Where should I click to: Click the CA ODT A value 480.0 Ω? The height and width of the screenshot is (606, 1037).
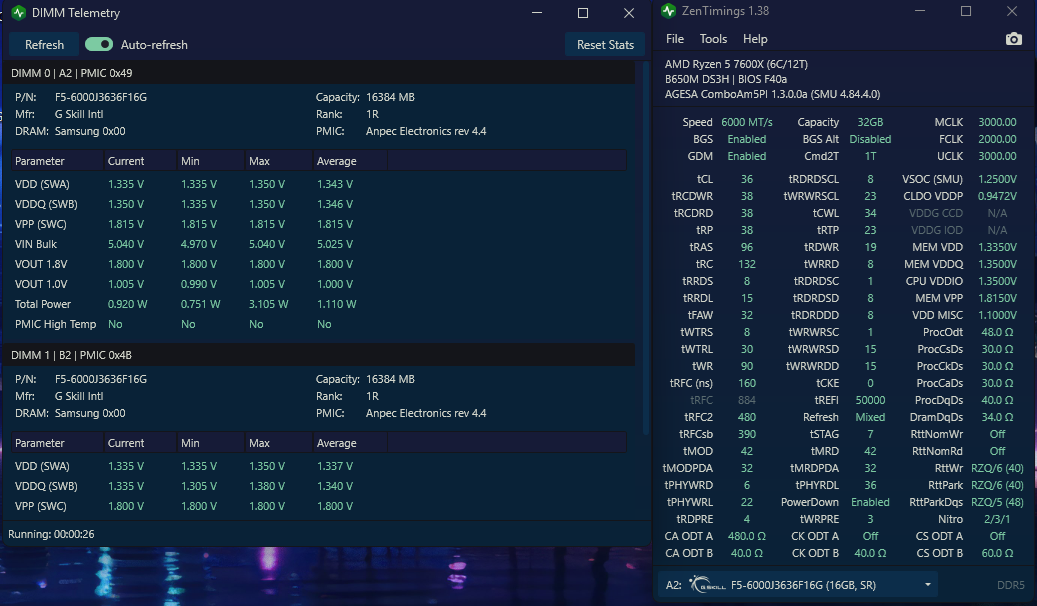tap(747, 536)
